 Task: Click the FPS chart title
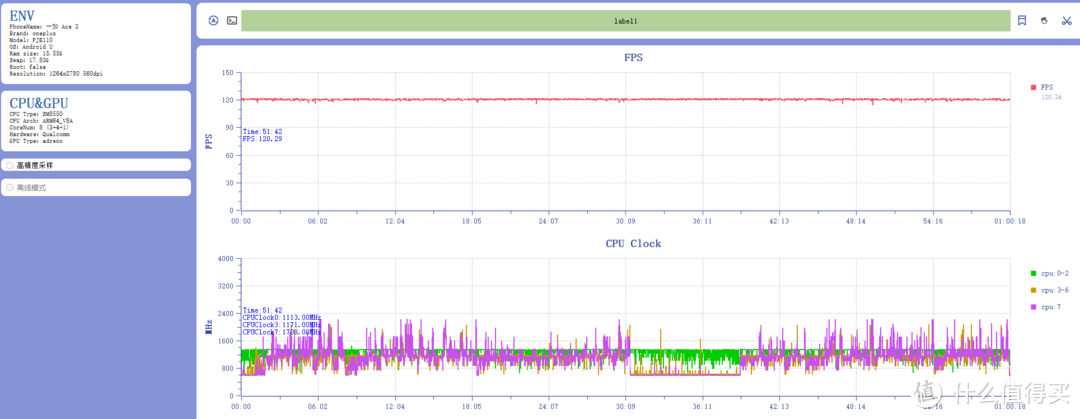pos(634,58)
